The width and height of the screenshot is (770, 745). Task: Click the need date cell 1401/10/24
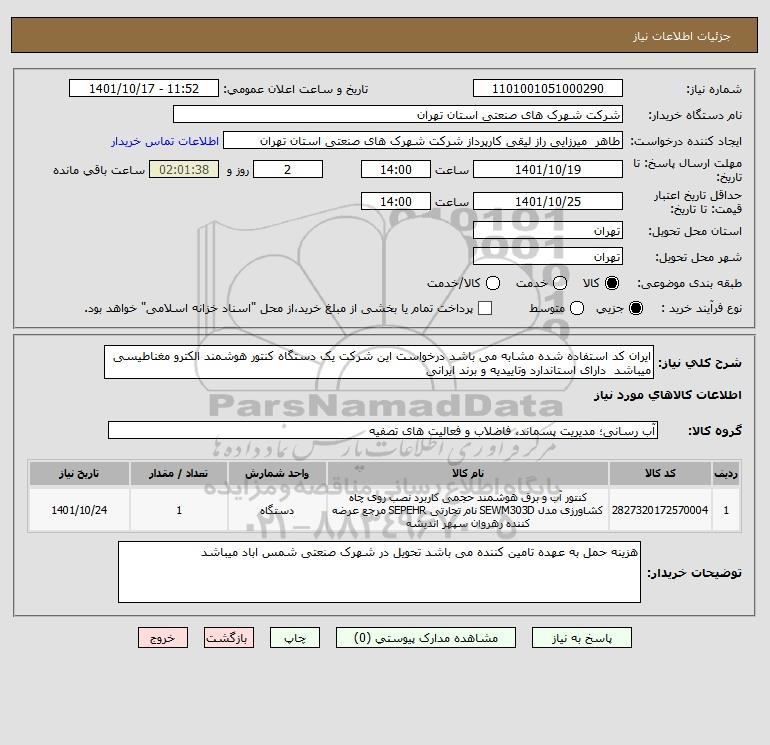79,510
